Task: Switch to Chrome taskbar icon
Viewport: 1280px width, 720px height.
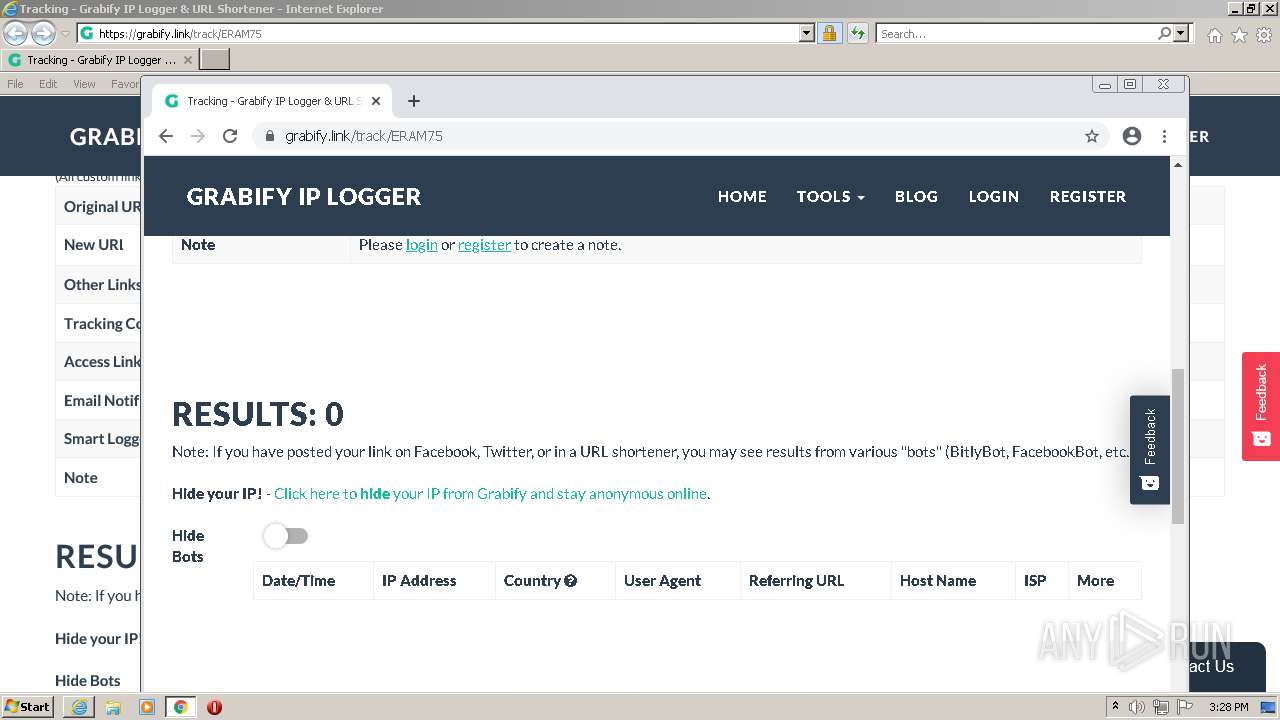Action: (x=181, y=707)
